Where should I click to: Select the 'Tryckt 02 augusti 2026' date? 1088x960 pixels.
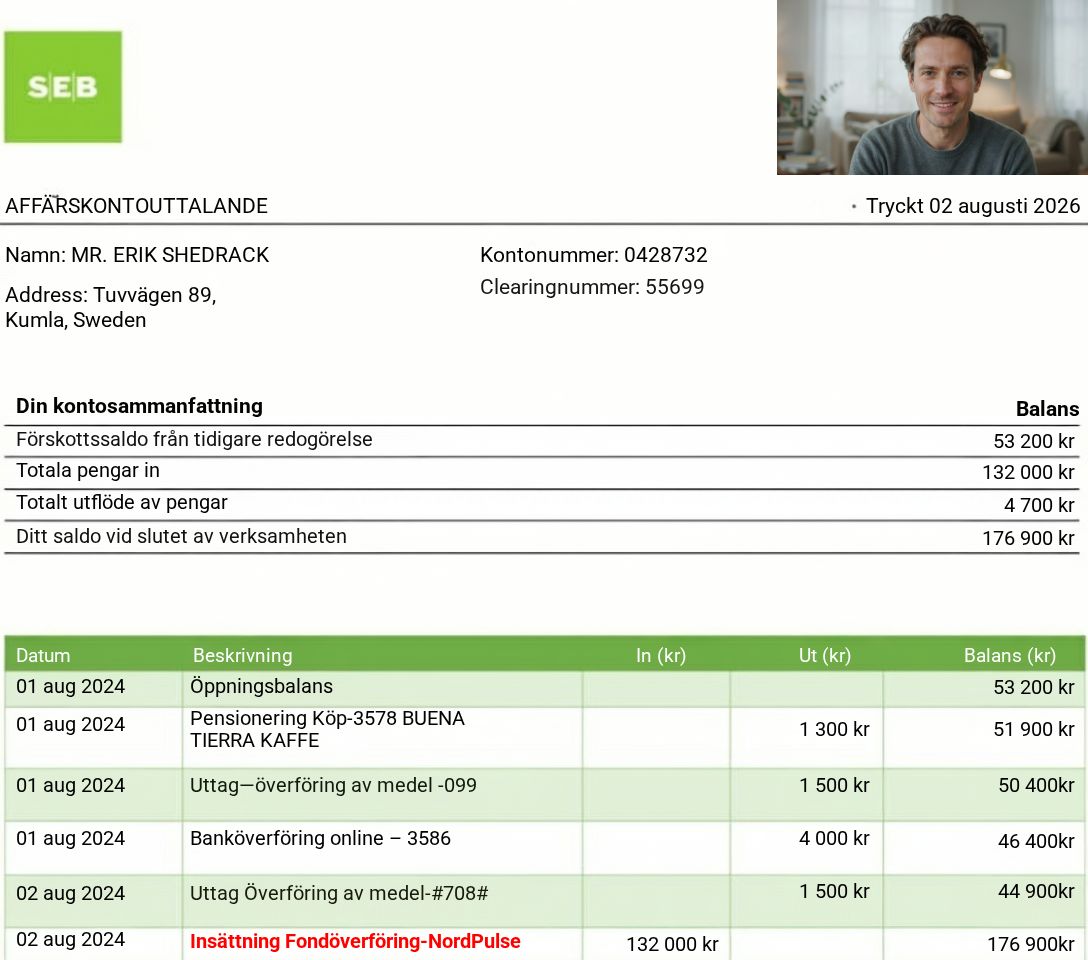[x=973, y=206]
